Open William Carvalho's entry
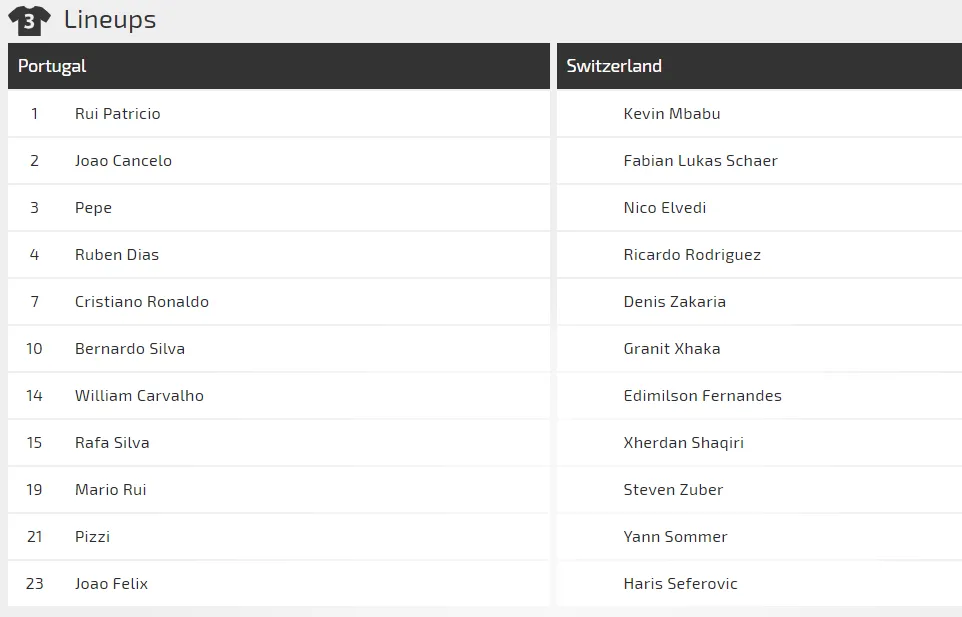 (139, 396)
